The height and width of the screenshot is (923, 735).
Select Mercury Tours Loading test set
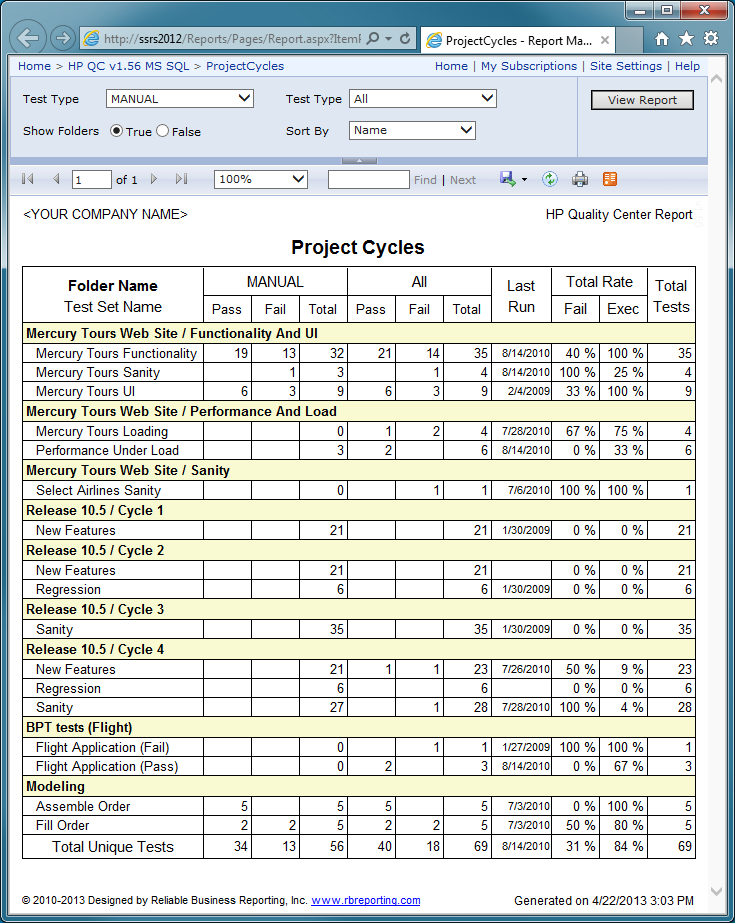pos(102,431)
